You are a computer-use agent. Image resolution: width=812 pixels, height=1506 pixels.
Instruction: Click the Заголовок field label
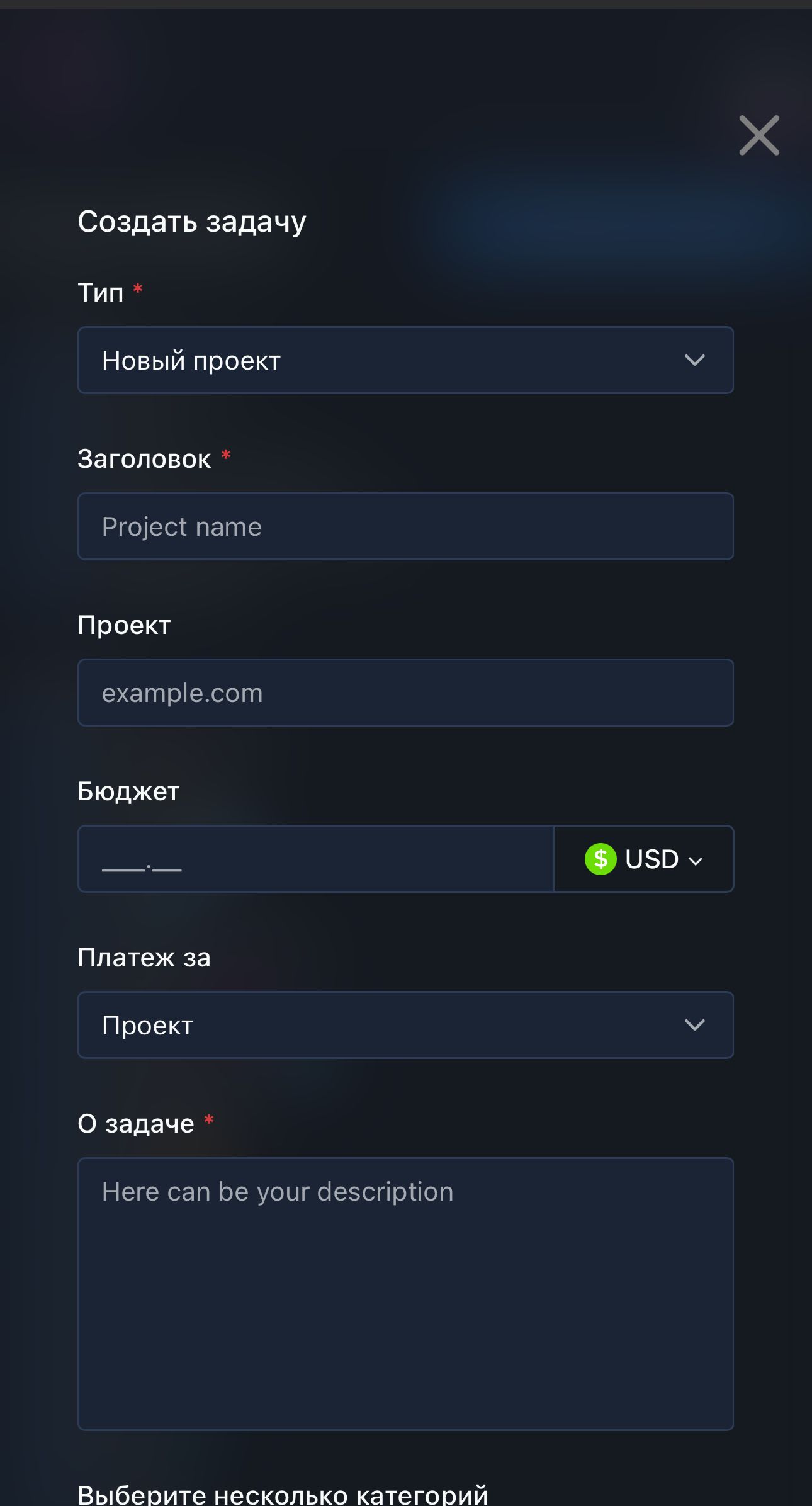[x=145, y=459]
